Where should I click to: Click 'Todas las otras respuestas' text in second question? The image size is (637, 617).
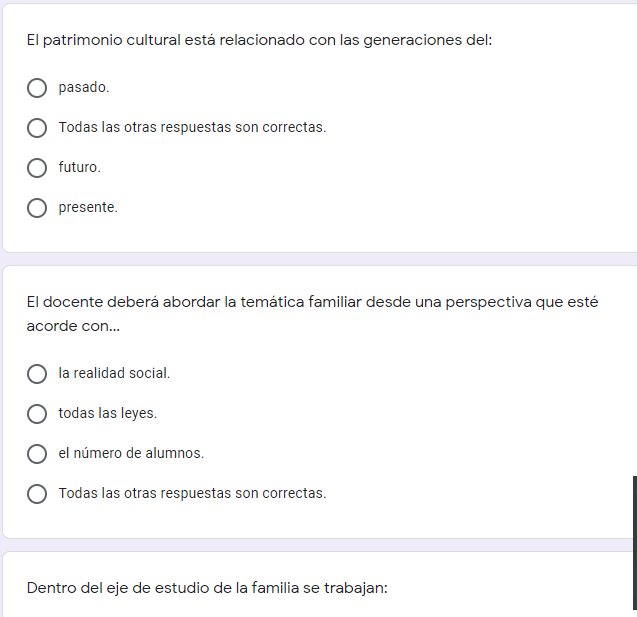(x=192, y=494)
